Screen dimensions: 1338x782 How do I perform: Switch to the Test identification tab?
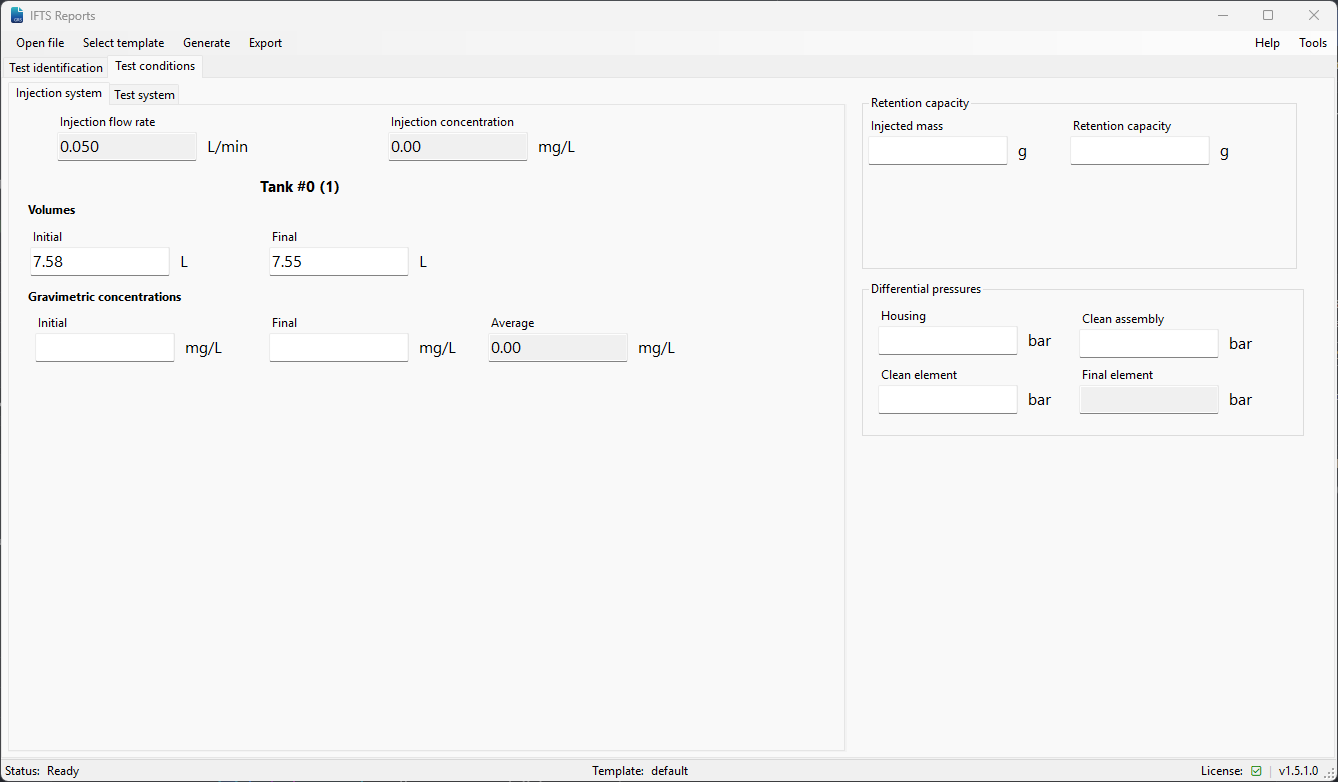[x=56, y=68]
